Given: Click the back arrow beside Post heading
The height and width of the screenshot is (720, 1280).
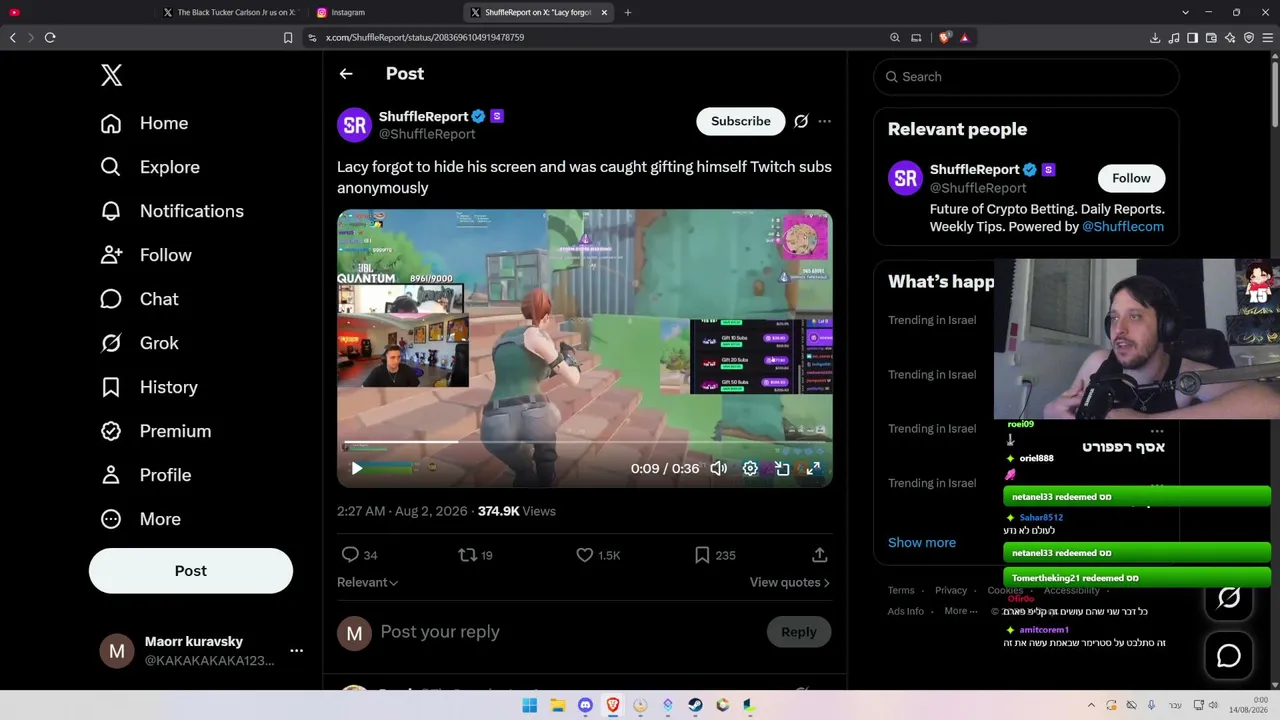Looking at the screenshot, I should (346, 74).
